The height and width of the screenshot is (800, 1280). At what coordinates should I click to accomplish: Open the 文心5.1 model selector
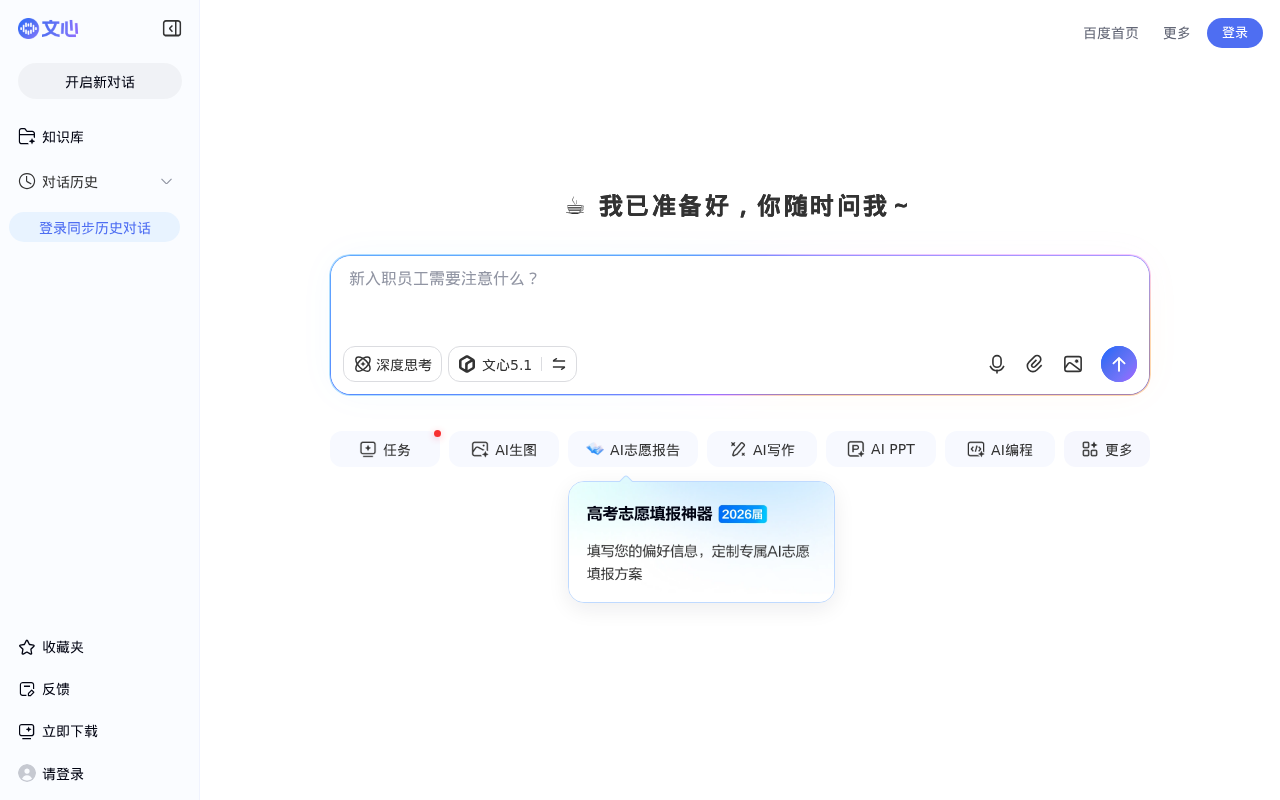(512, 364)
